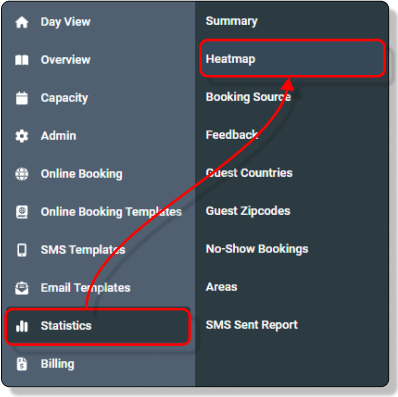Screen dimensions: 398x397
Task: Select the Capacity calendar icon
Action: (x=22, y=98)
